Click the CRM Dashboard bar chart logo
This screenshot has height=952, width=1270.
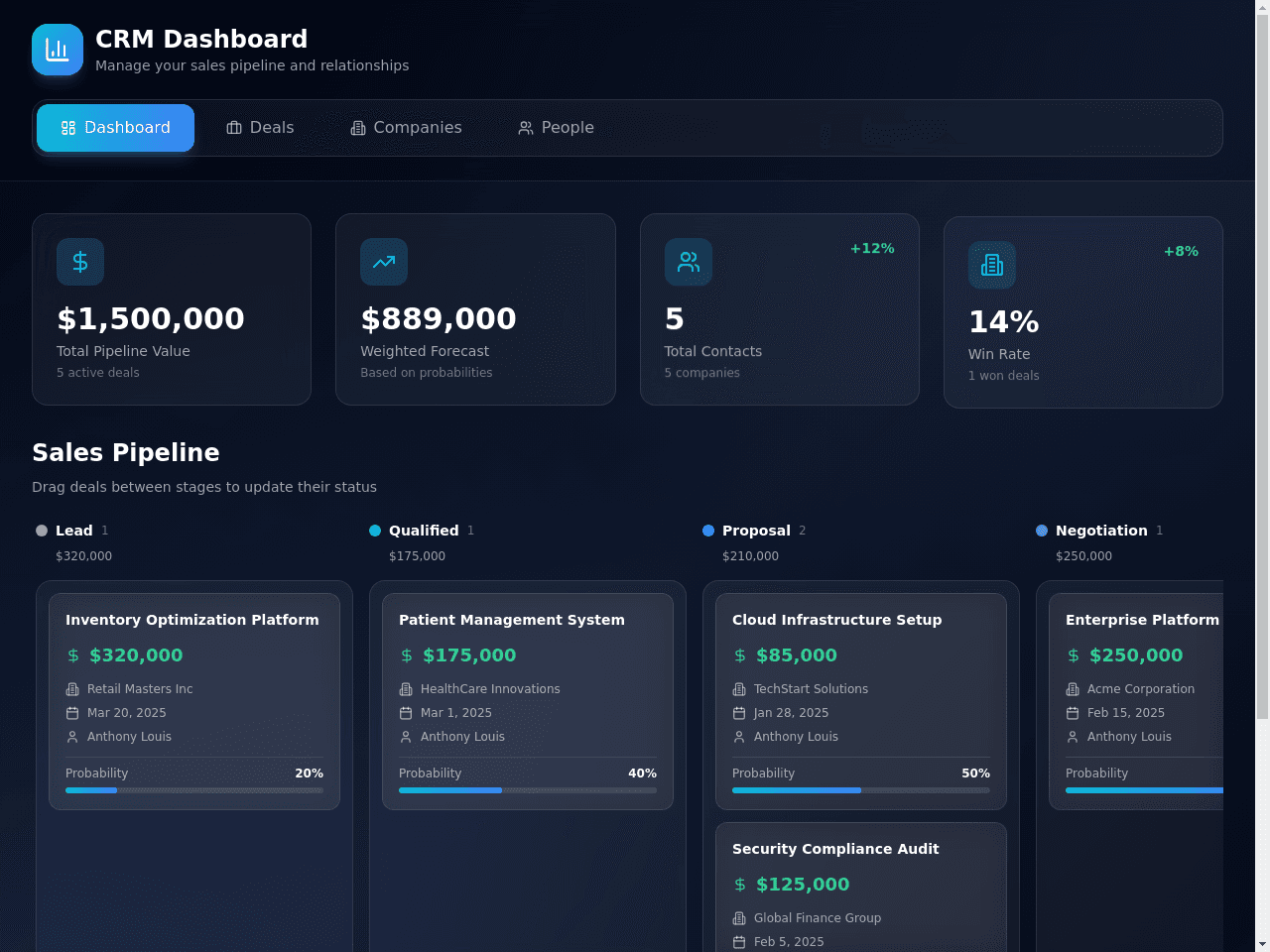tap(58, 50)
